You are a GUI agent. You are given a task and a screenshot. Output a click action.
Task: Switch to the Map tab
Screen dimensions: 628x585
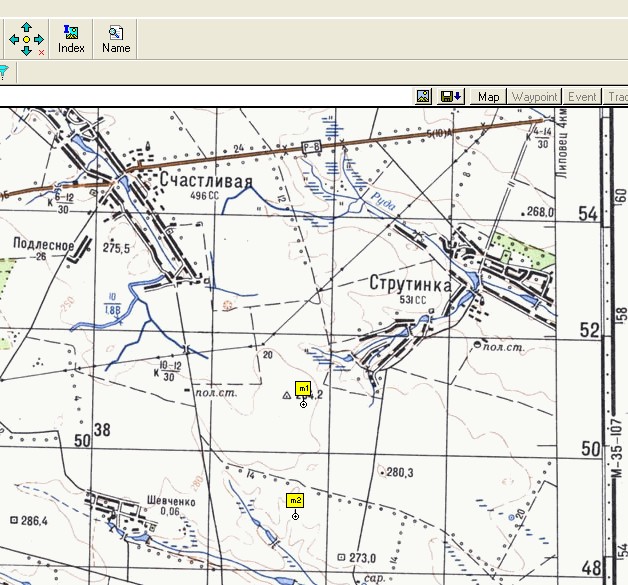tap(488, 97)
